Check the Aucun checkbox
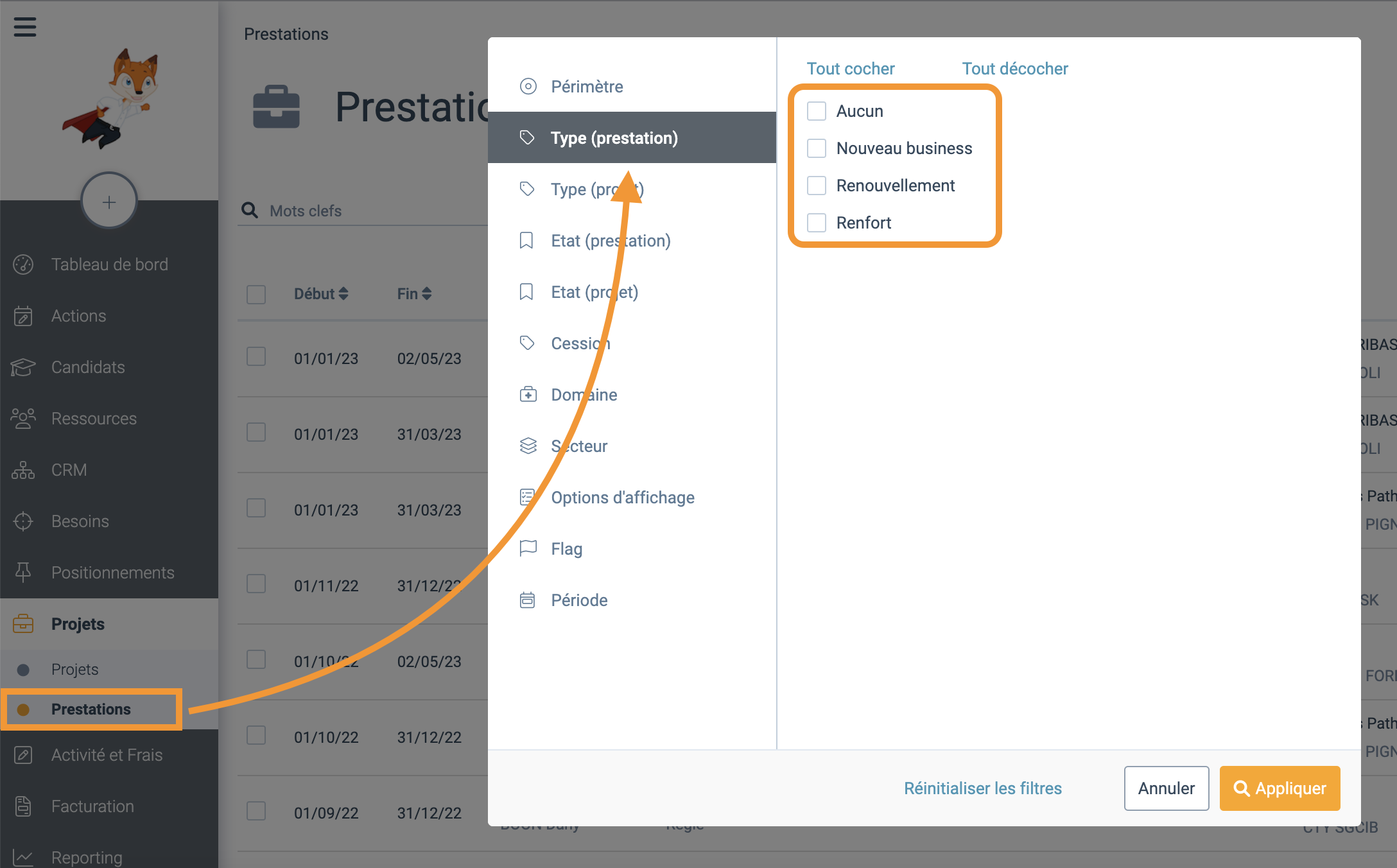Screen dimensions: 1397x868 click(817, 111)
